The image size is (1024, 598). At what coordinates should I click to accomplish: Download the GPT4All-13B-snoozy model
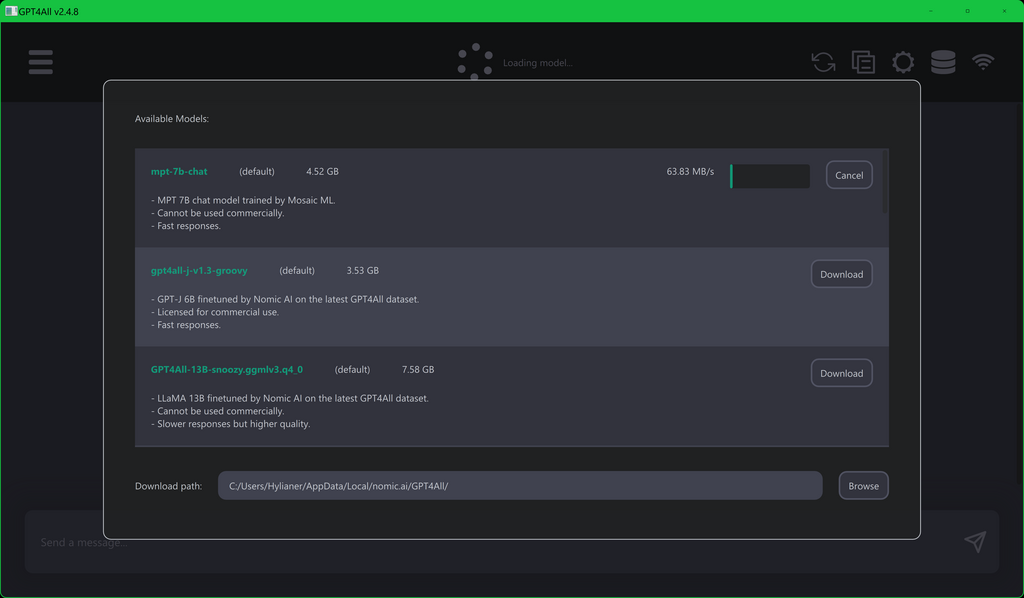click(841, 373)
